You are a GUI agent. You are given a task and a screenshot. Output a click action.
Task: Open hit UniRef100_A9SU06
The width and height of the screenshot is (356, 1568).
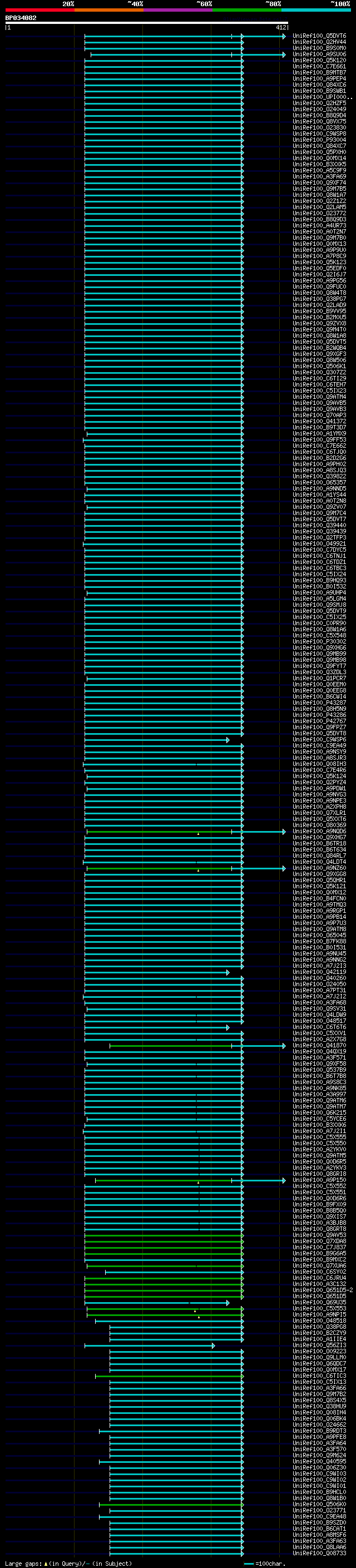[319, 54]
